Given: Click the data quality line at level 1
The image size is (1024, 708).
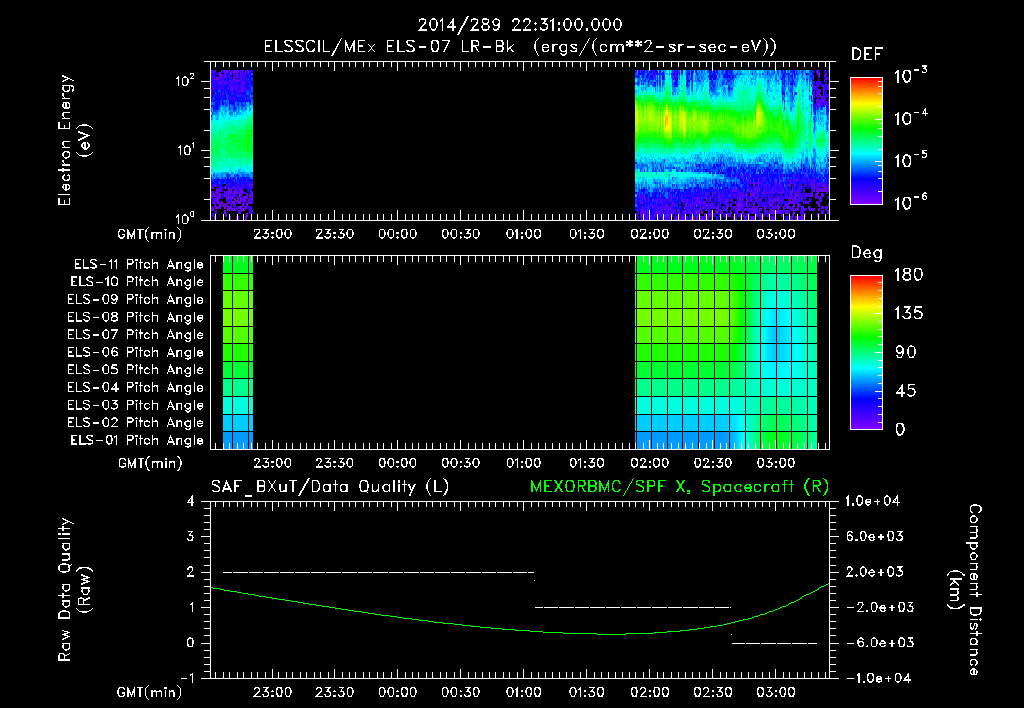Looking at the screenshot, I should pos(633,607).
